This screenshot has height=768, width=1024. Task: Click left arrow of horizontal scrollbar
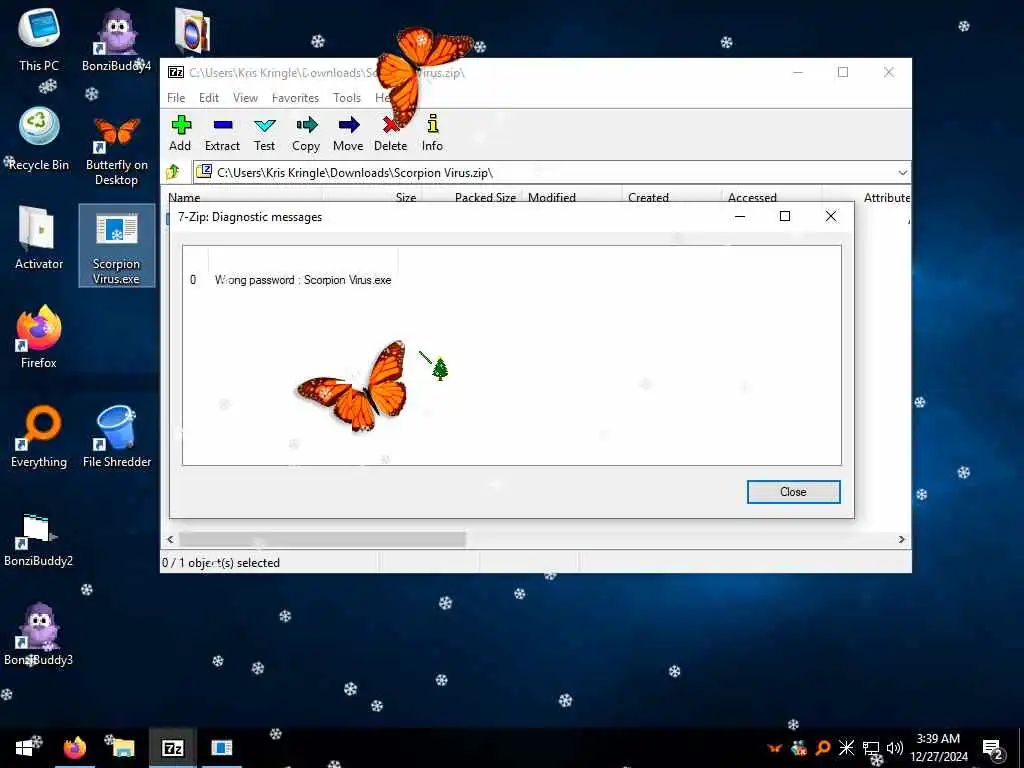tap(170, 539)
